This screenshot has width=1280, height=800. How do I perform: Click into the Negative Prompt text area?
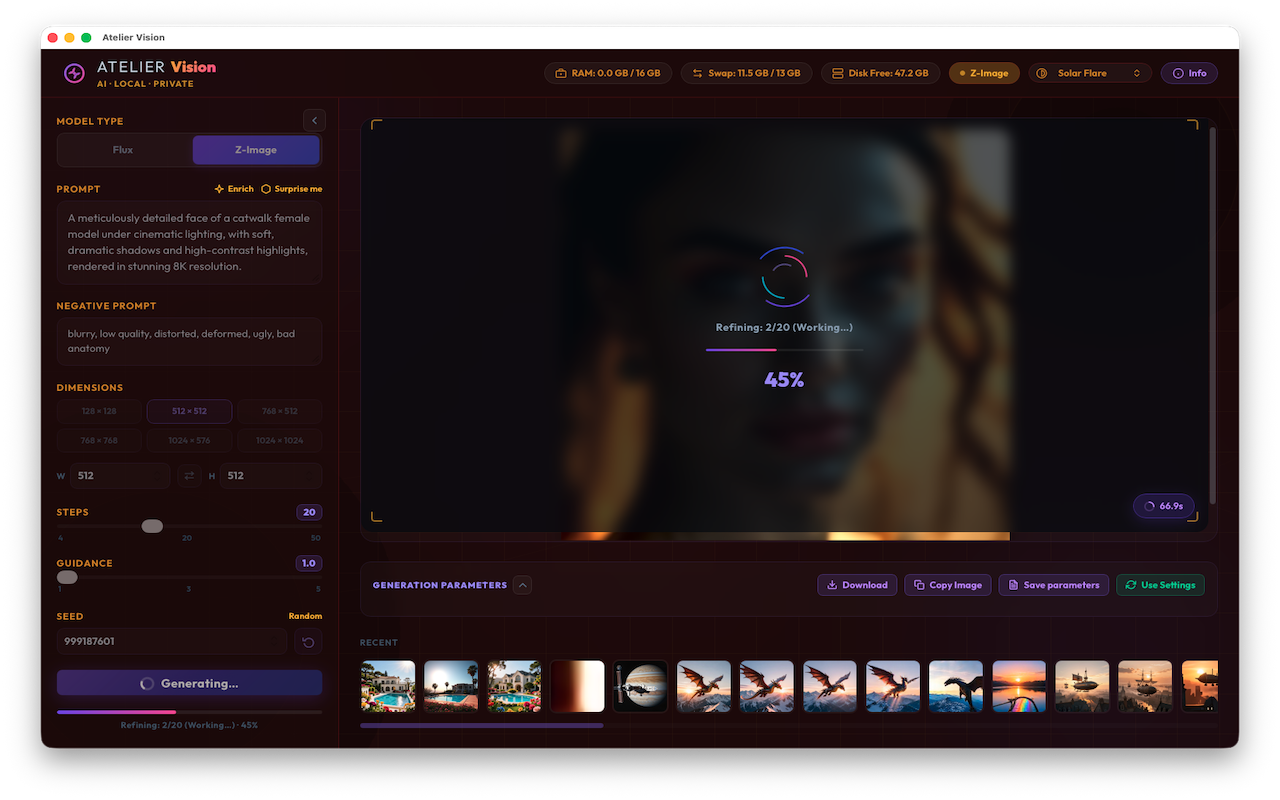(x=189, y=341)
